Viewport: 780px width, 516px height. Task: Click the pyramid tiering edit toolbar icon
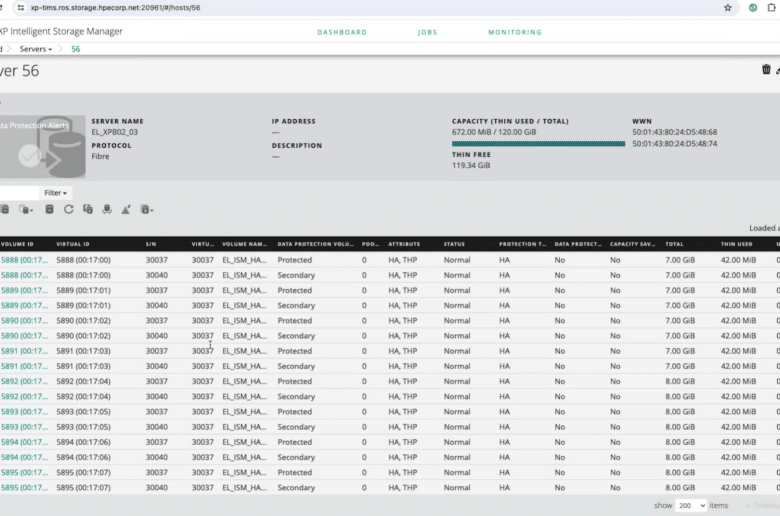[x=126, y=209]
